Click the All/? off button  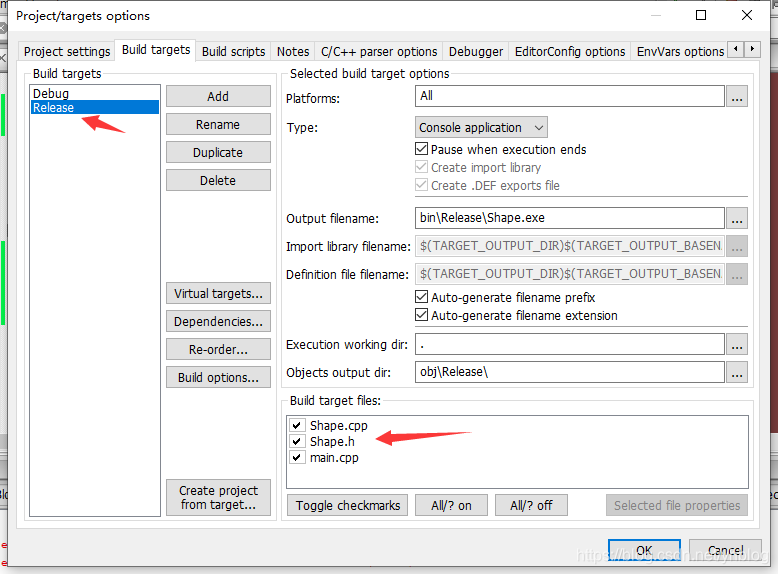coord(531,505)
